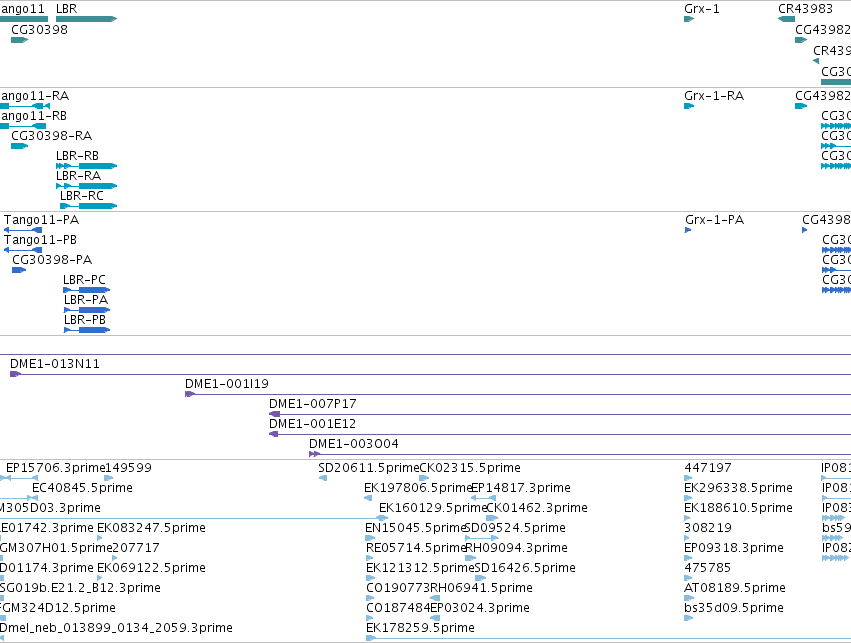Select the CR43983 gene label
This screenshot has height=643, width=851.
point(805,9)
